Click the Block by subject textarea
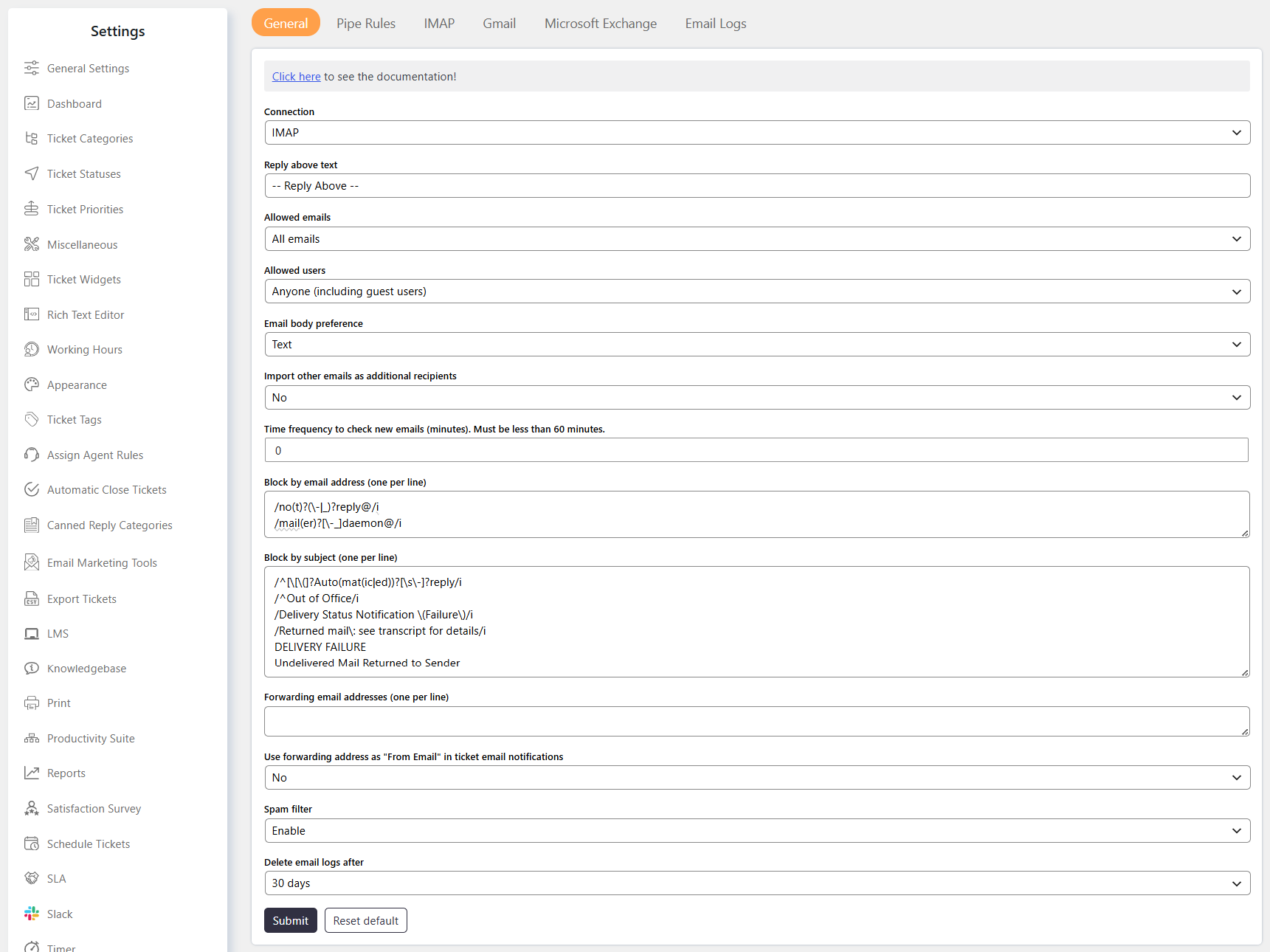1270x952 pixels. pos(757,622)
